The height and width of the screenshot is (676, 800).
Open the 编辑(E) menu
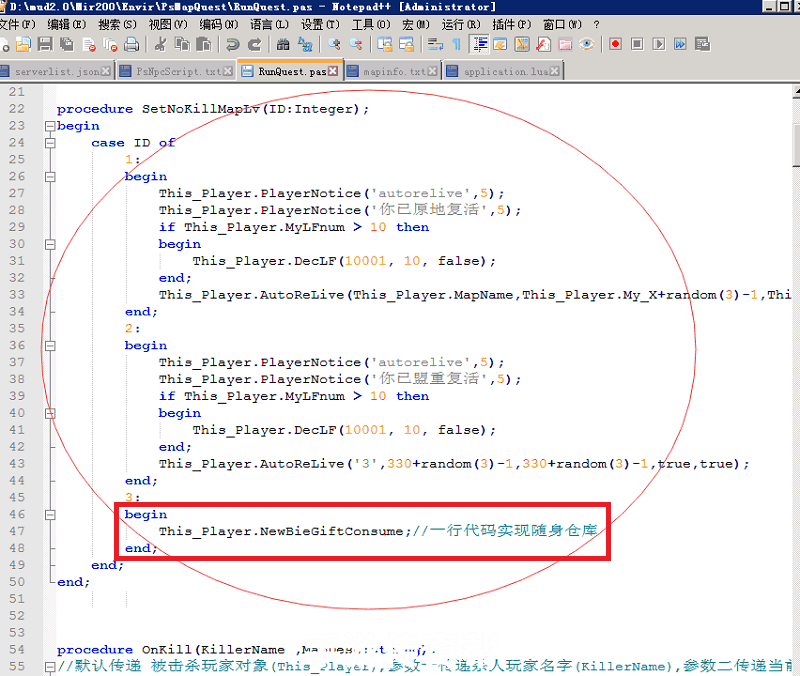[x=66, y=24]
